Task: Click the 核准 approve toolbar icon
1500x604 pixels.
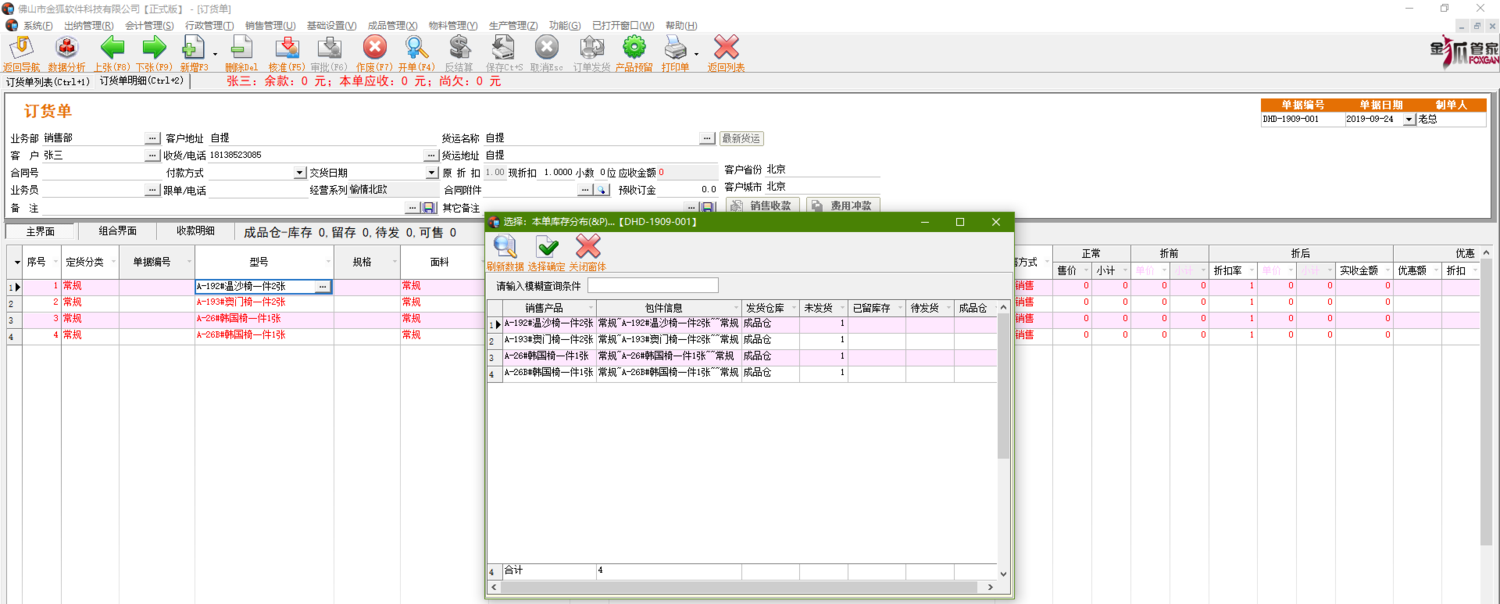Action: click(287, 53)
